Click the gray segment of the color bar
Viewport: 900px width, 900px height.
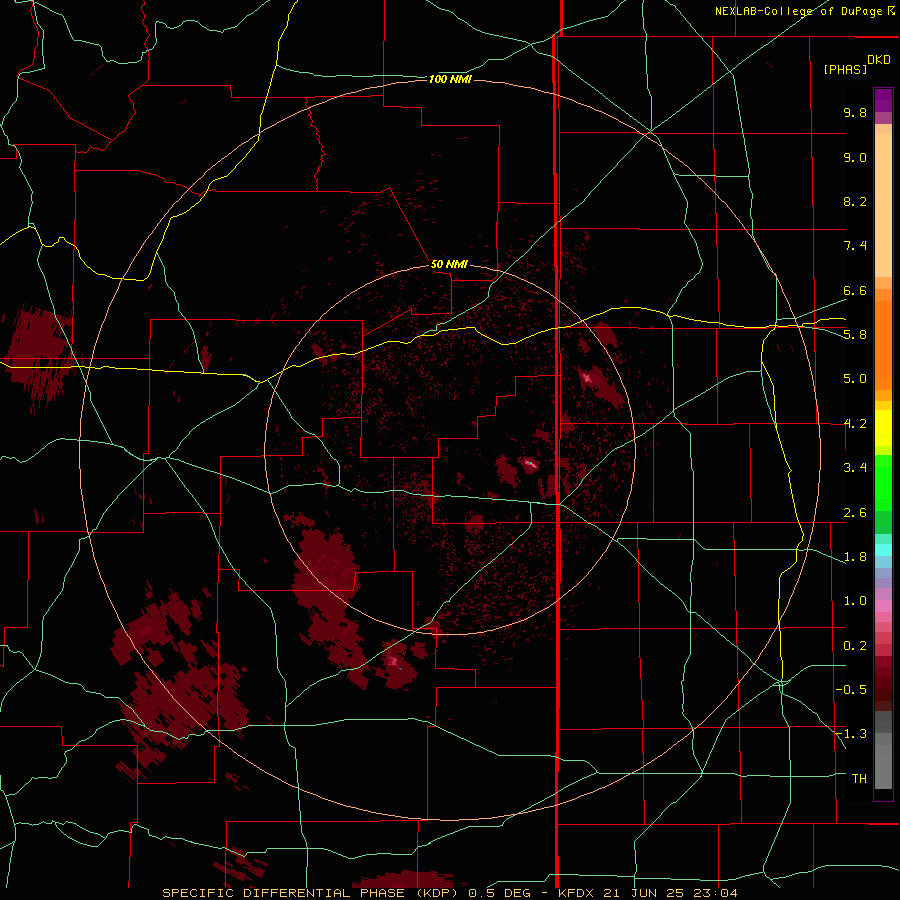tap(883, 751)
